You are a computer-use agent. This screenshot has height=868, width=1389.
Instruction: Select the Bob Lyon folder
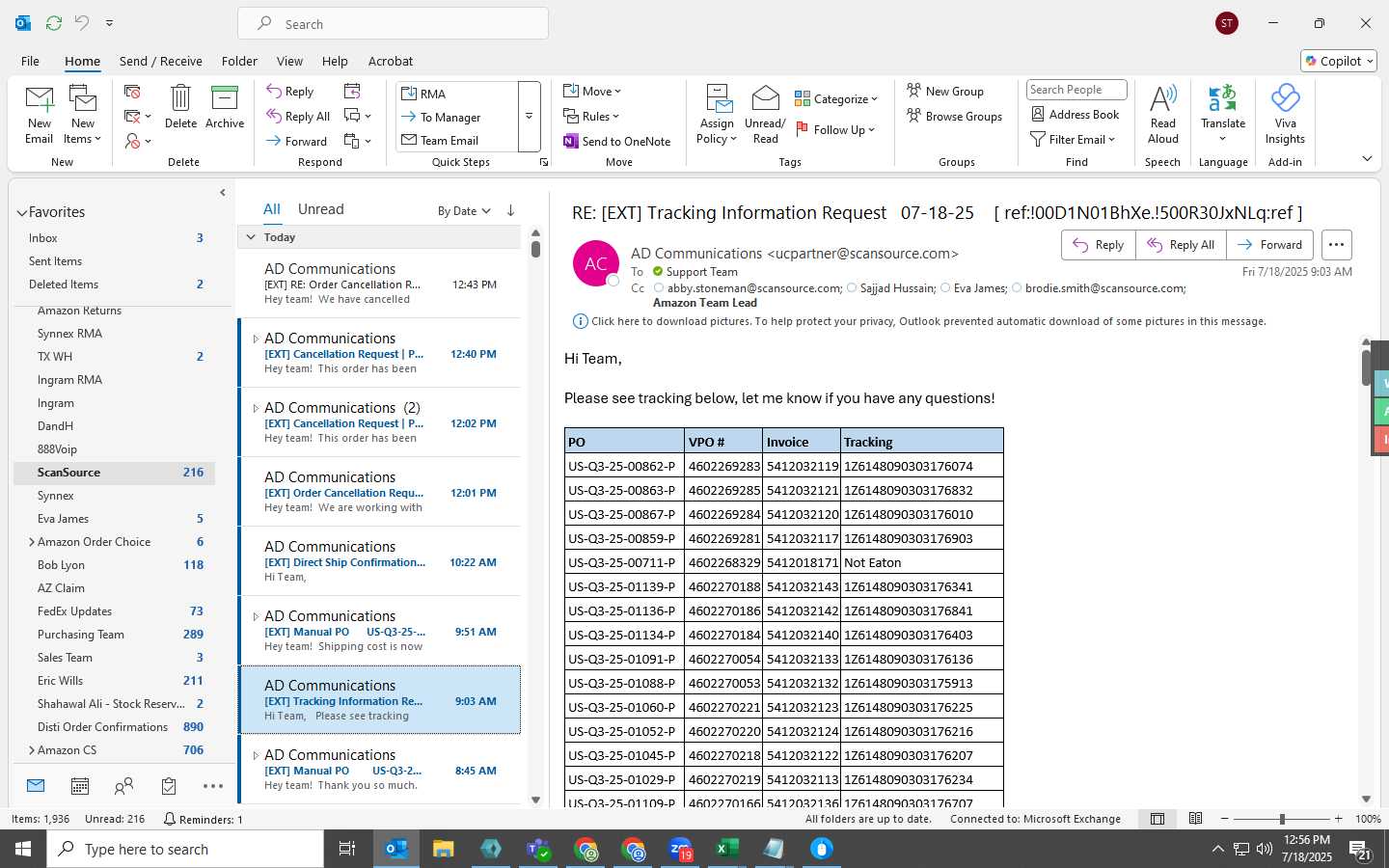[114, 565]
